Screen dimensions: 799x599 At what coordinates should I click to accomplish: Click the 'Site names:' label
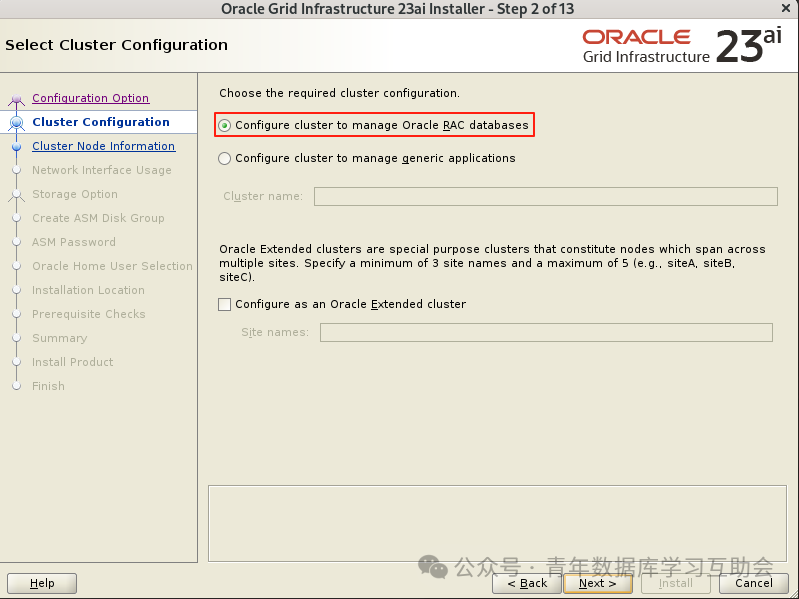275,332
